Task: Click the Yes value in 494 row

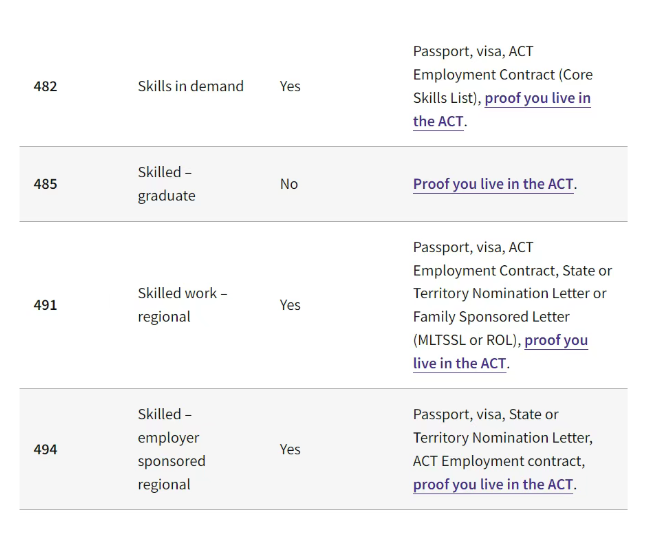Action: pyautogui.click(x=290, y=449)
